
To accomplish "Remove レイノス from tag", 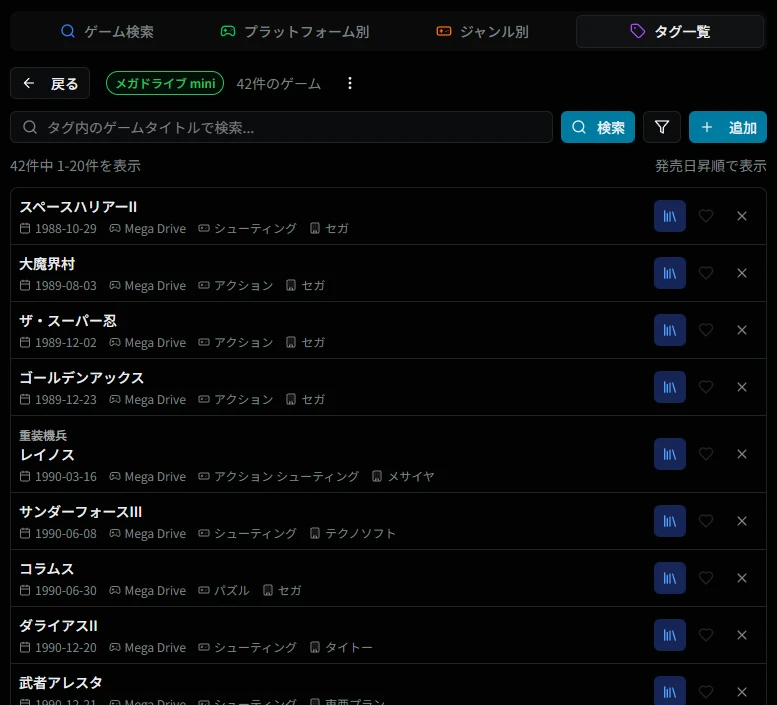I will (x=742, y=454).
